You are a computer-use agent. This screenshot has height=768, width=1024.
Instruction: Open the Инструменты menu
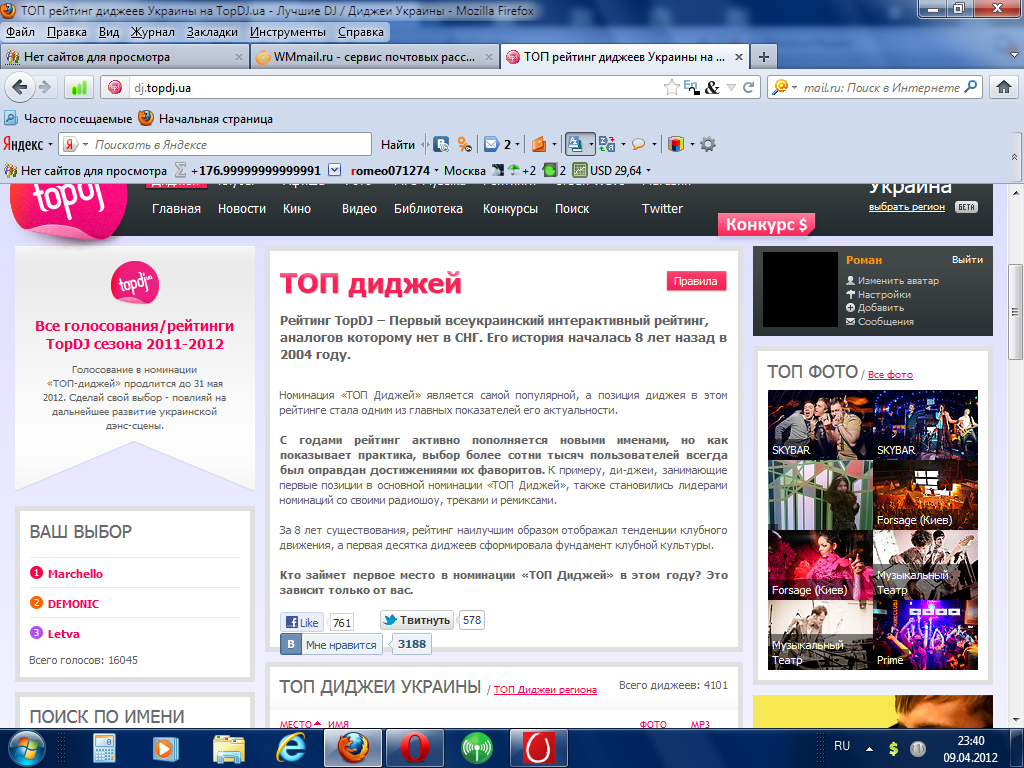click(x=287, y=32)
